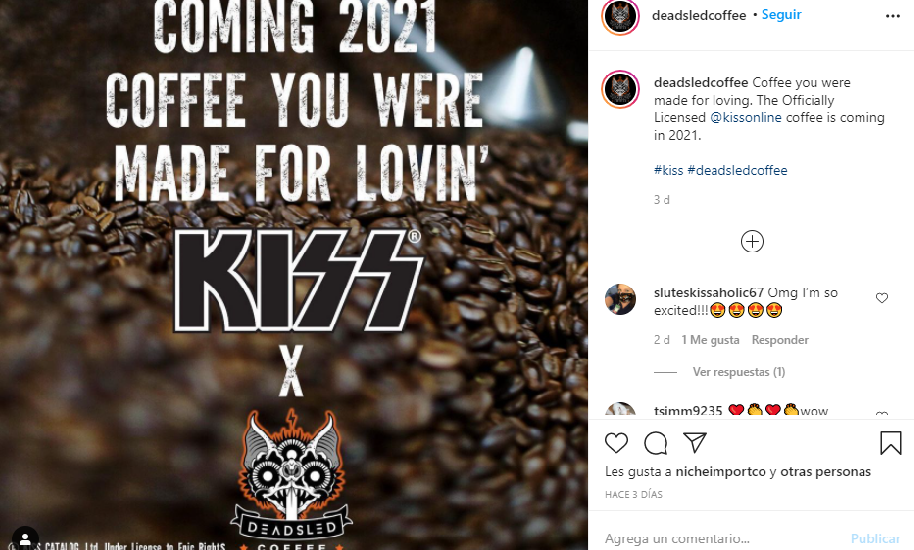The image size is (914, 550).
Task: Open deadsledcoffee header profile avatar
Action: [x=620, y=16]
